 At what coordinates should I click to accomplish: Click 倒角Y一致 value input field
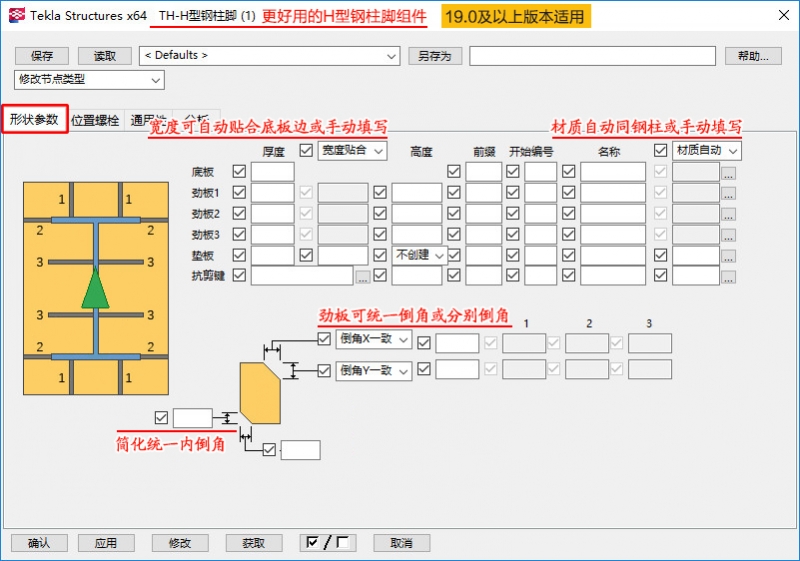[x=457, y=369]
